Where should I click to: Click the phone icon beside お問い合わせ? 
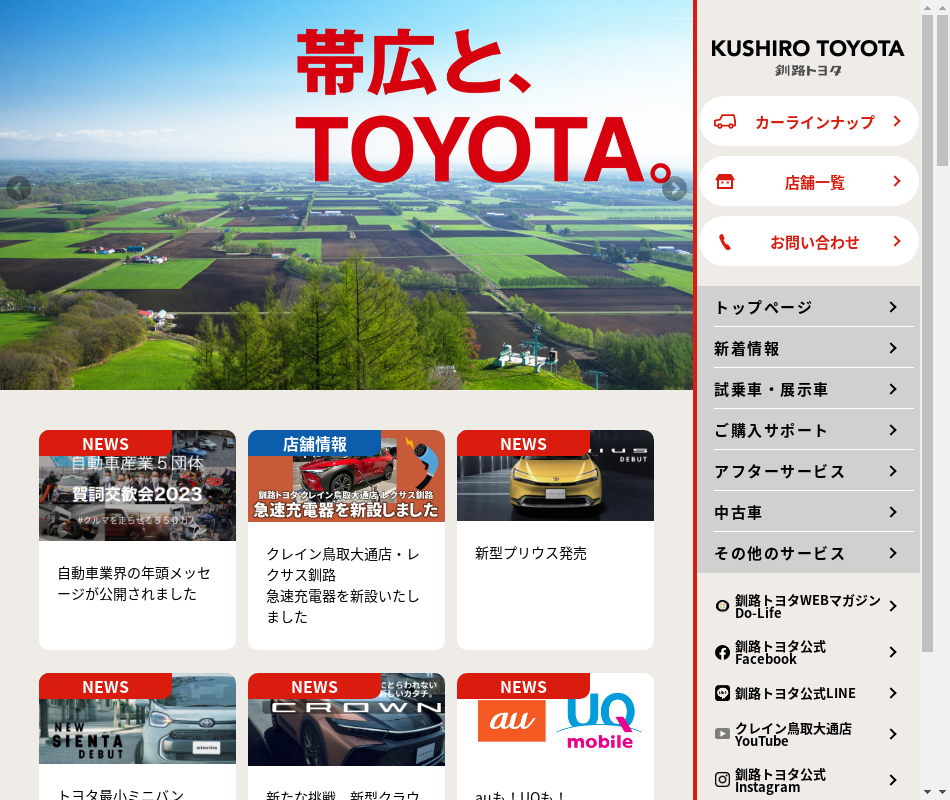[x=725, y=242]
